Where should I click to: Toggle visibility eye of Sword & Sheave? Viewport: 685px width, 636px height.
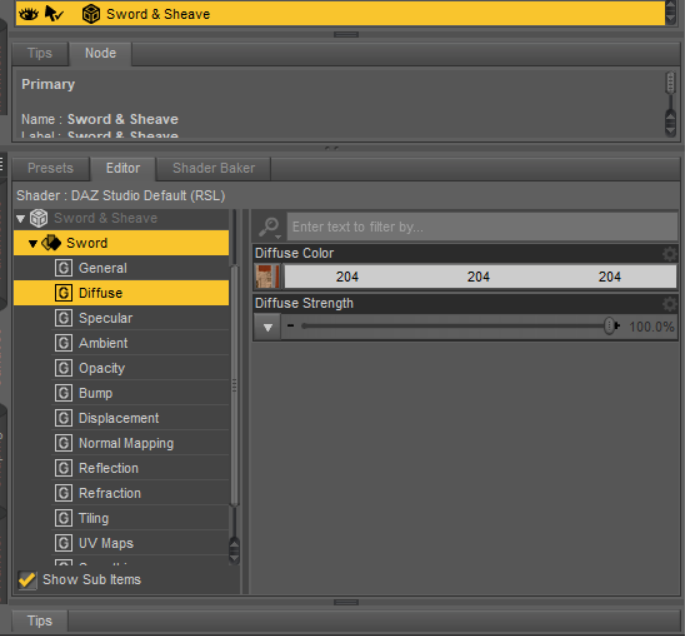[29, 14]
